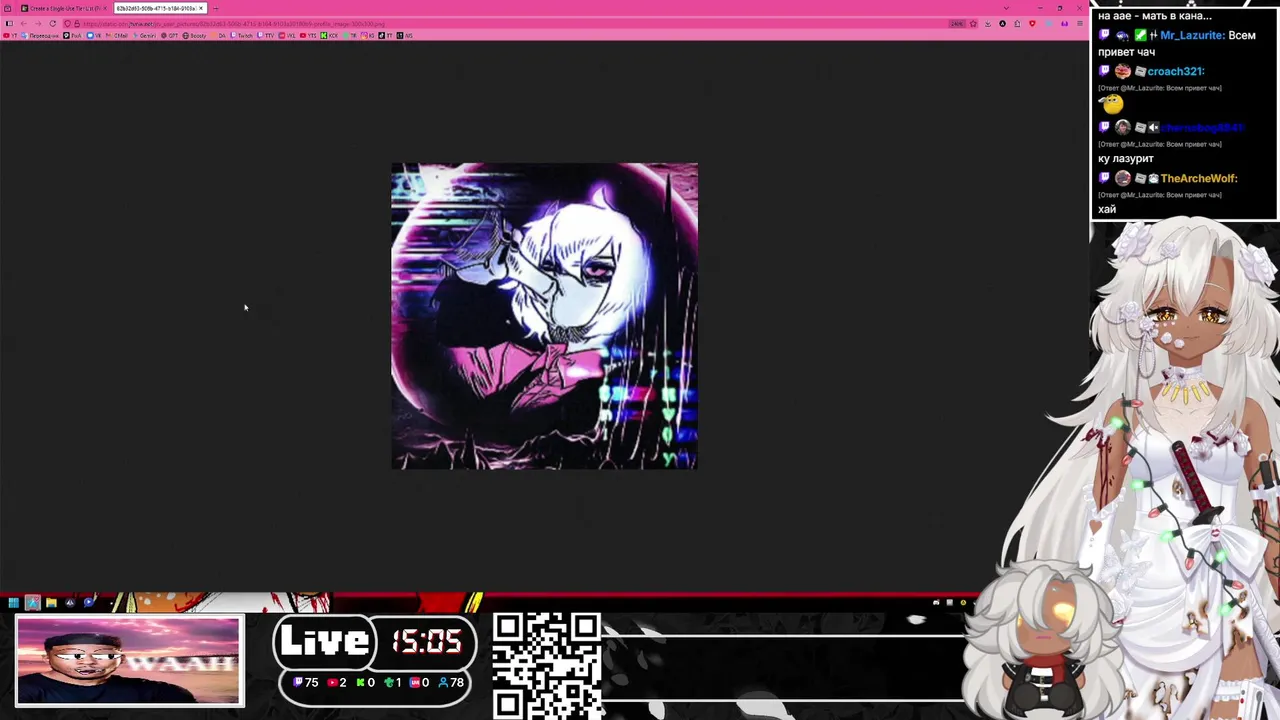
Task: Click the total viewers count 78
Action: tap(451, 682)
